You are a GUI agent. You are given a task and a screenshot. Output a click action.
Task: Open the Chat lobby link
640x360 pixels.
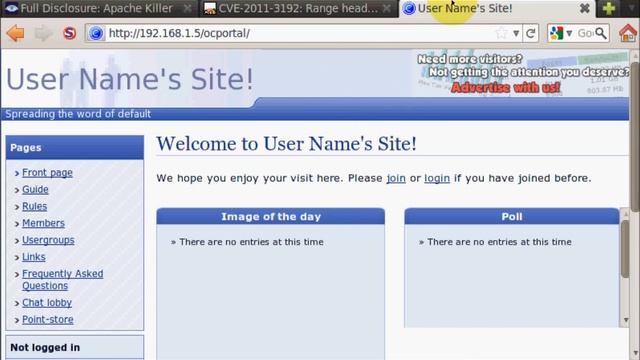[x=47, y=303]
